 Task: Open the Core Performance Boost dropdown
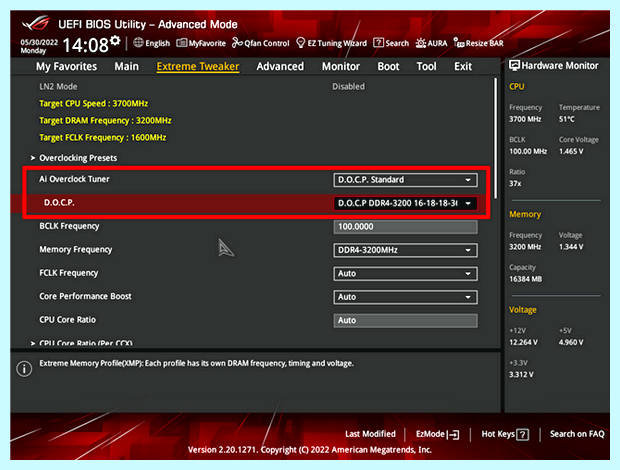[405, 297]
